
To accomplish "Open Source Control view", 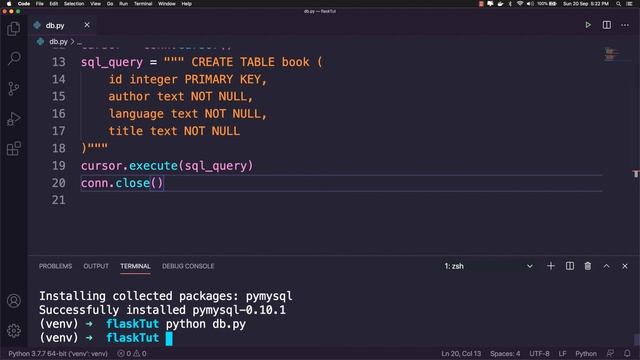I will (14, 89).
